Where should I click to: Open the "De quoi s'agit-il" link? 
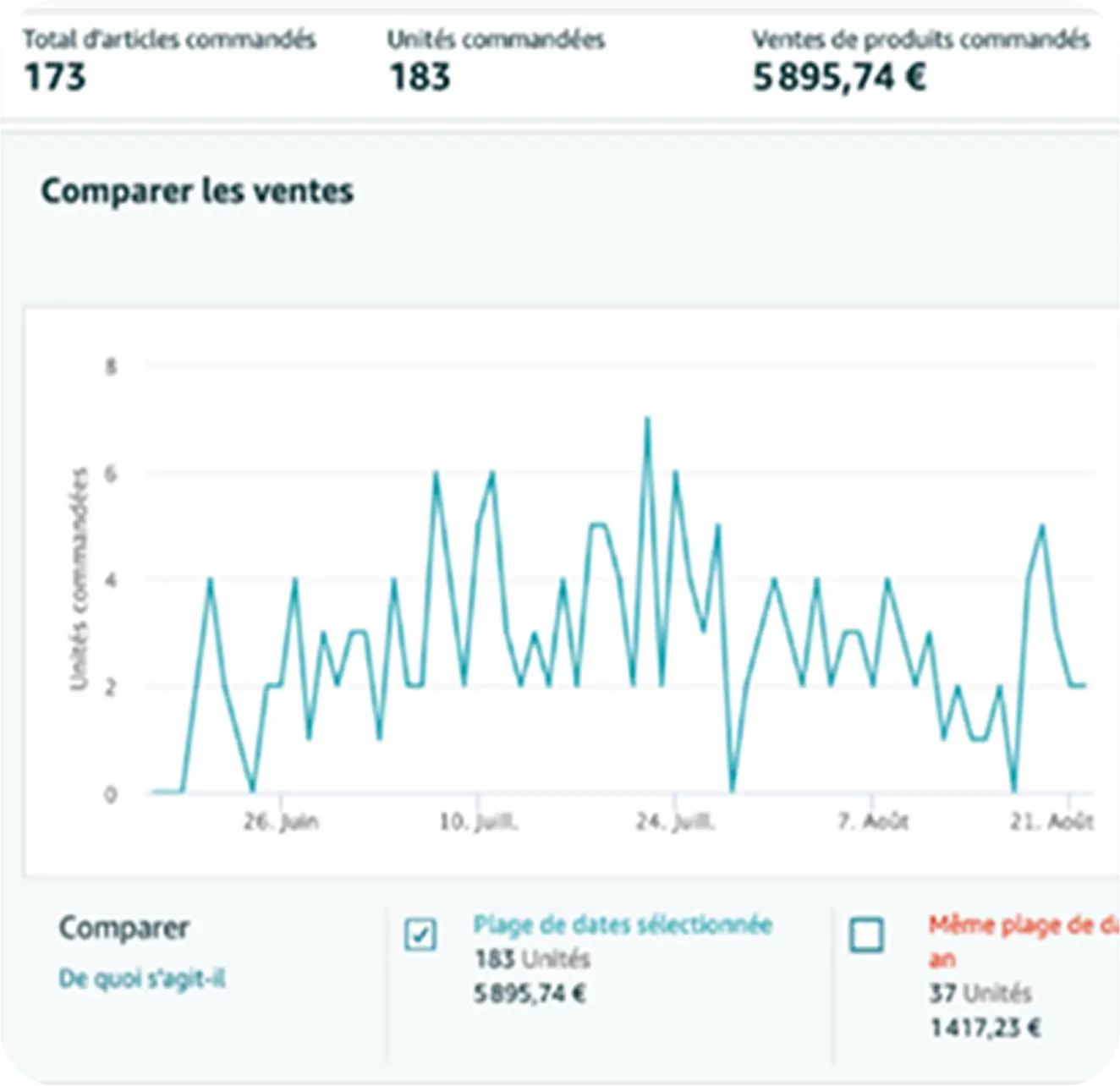(142, 979)
